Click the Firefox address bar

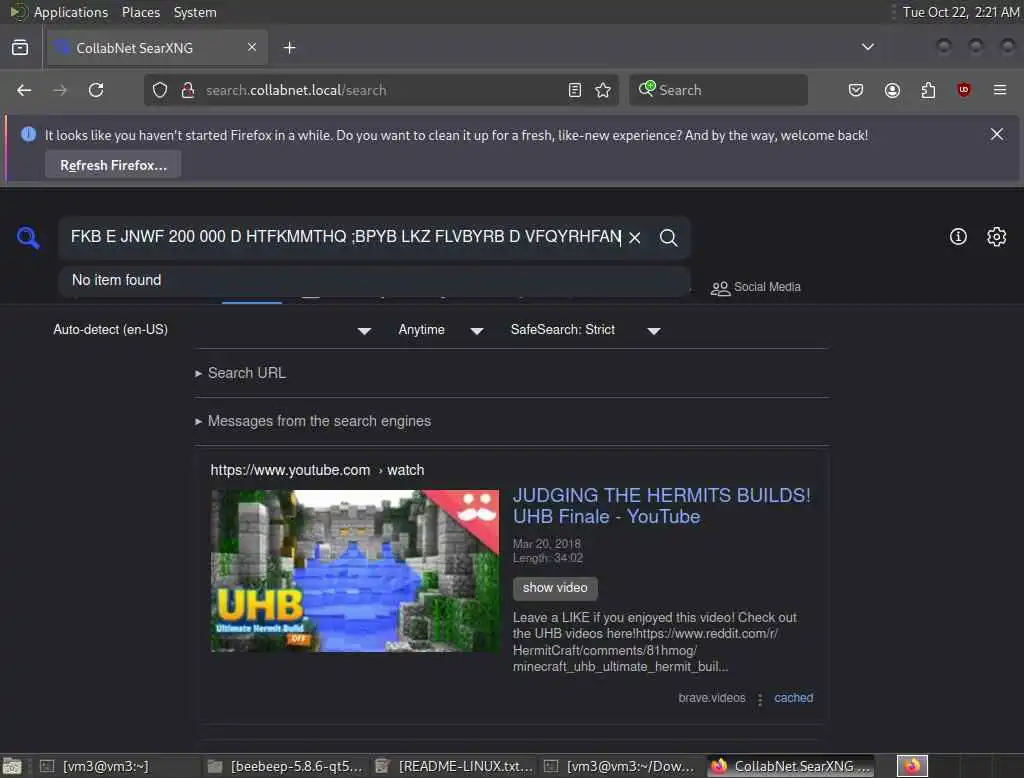pyautogui.click(x=381, y=90)
